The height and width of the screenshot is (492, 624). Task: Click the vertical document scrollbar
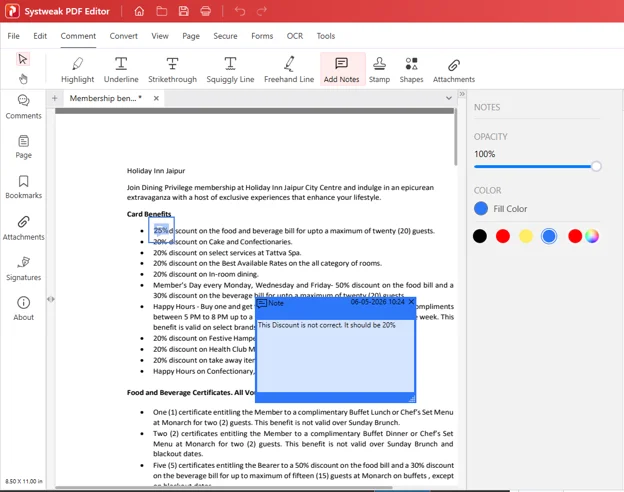point(455,137)
